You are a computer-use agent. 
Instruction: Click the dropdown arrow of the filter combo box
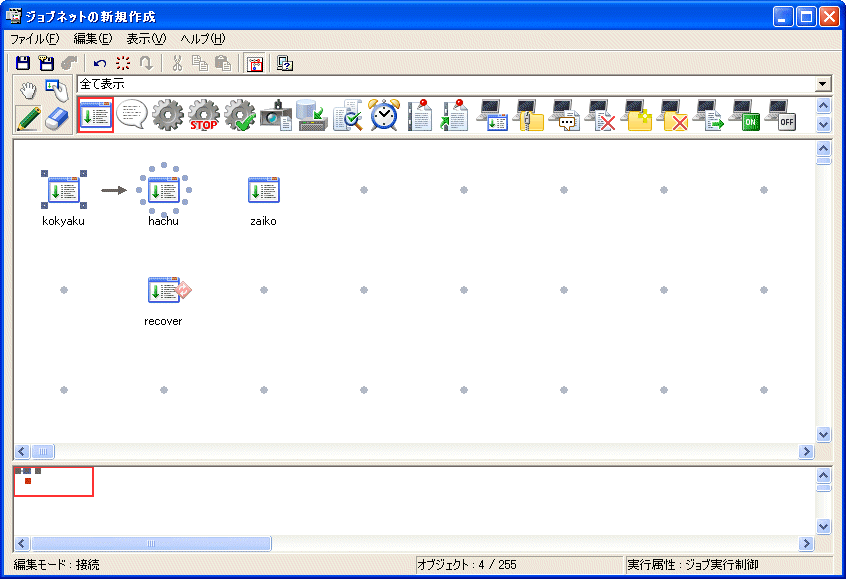click(x=822, y=84)
